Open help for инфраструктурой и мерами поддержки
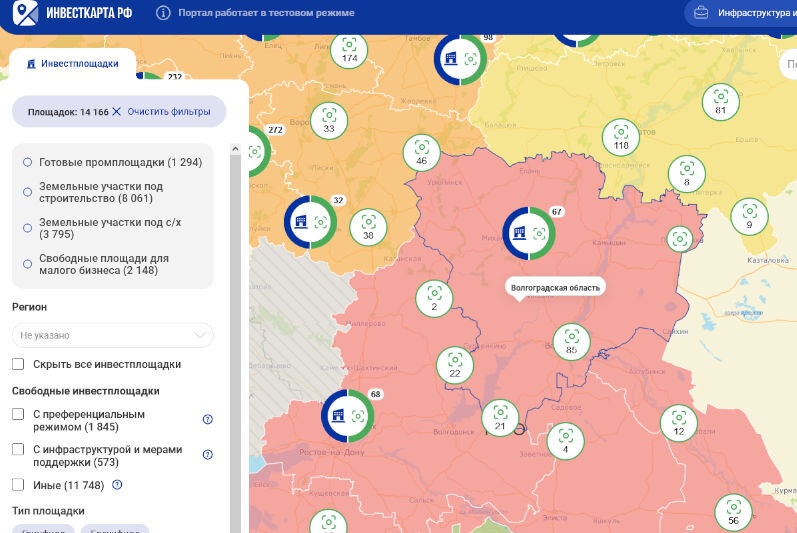The height and width of the screenshot is (533, 797). click(x=207, y=455)
